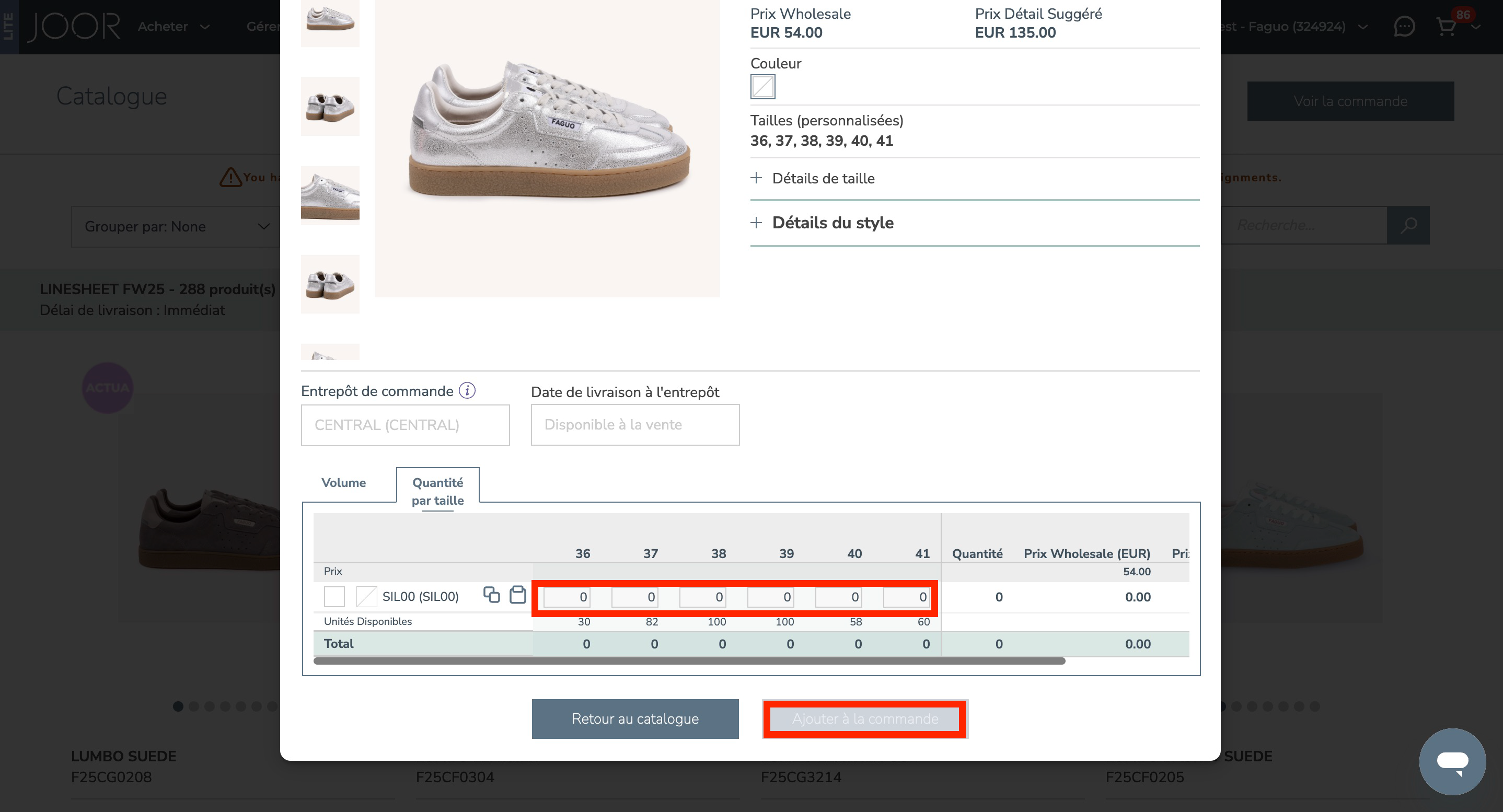Open the Acheter menu
The image size is (1503, 812).
tap(172, 26)
